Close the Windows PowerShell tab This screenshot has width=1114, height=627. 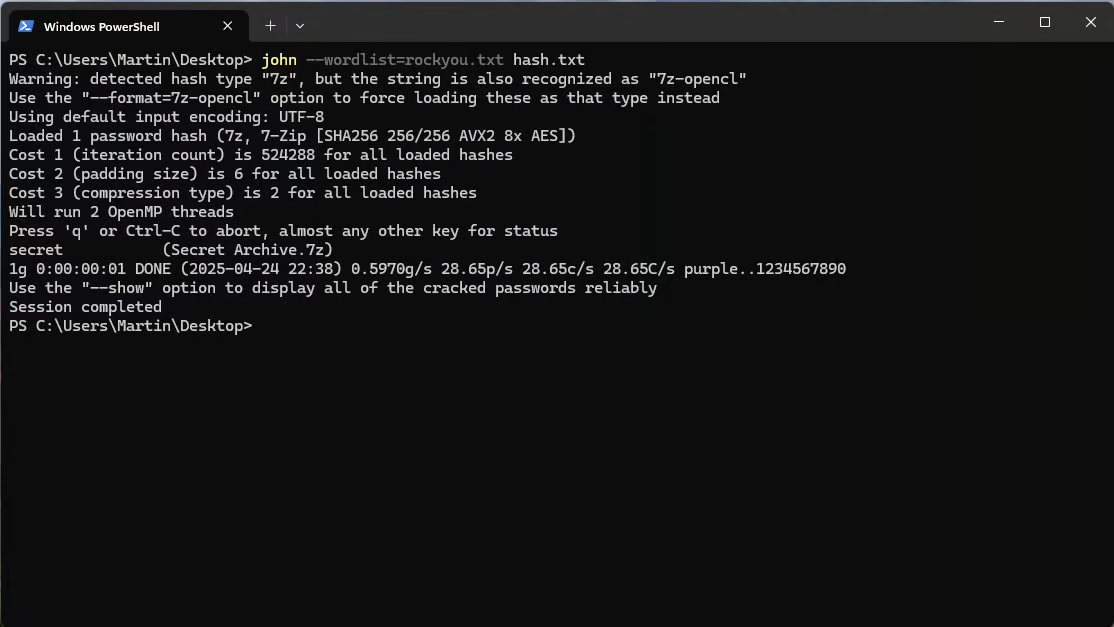coord(227,26)
